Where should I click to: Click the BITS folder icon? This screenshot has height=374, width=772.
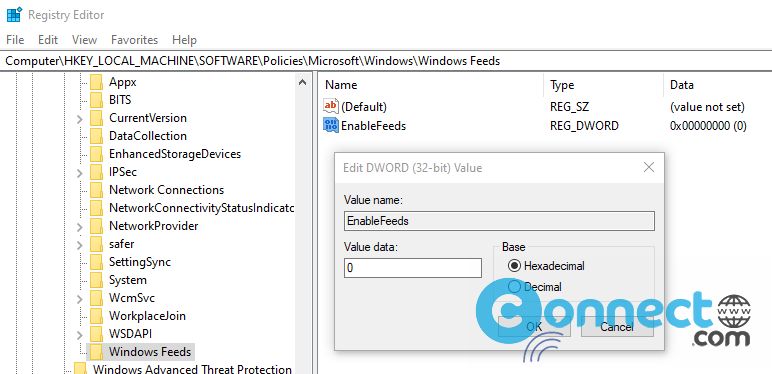(96, 100)
